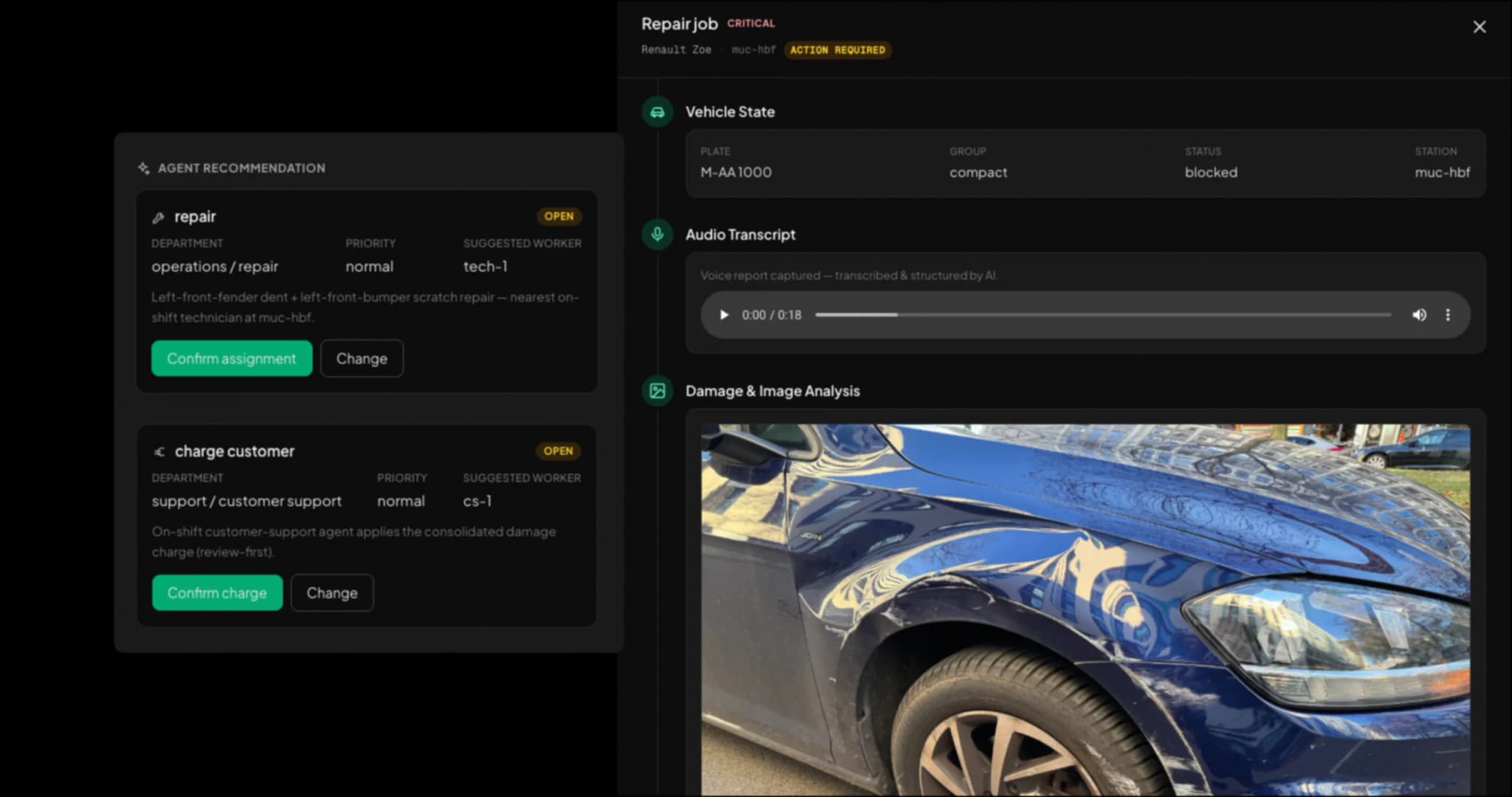
Task: Select the status value blocked
Action: [1211, 172]
